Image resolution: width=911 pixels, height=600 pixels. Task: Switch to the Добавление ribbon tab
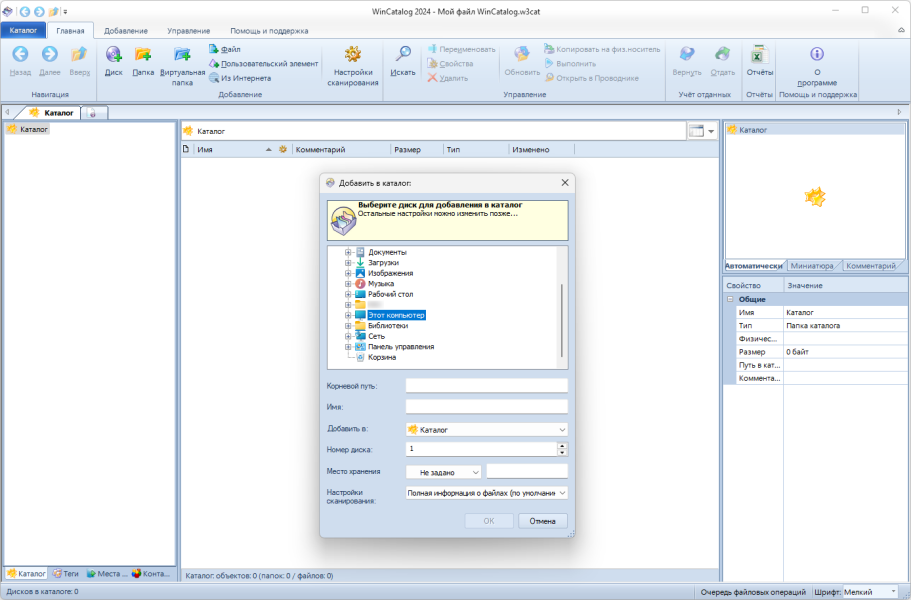(125, 31)
